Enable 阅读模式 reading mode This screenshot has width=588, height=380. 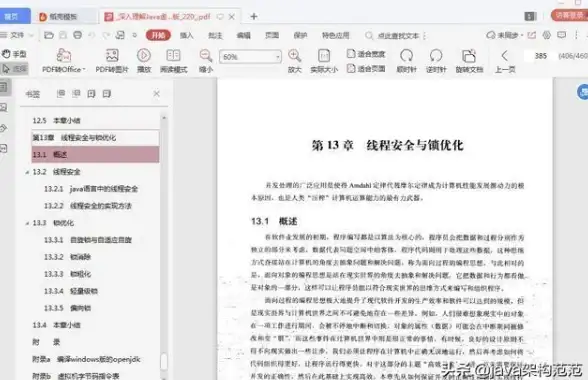pyautogui.click(x=174, y=60)
